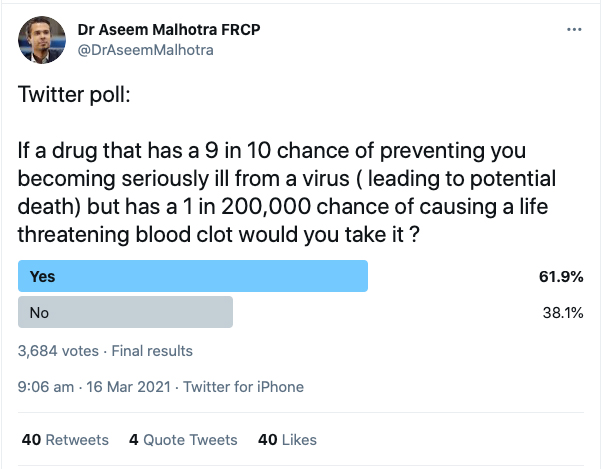
Task: Open the 'Twitter for iPhone' source link
Action: pos(243,386)
